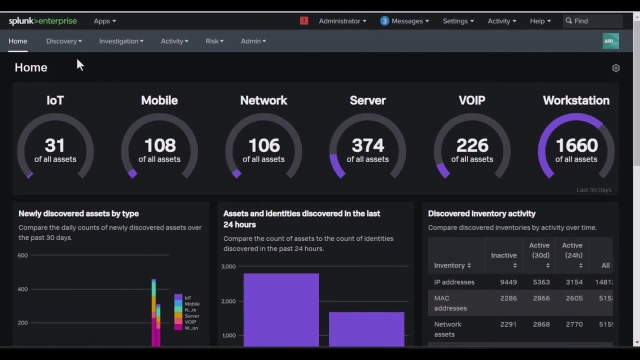Screen dimensions: 640x360
Task: Open the Help dropdown
Action: (x=540, y=21)
